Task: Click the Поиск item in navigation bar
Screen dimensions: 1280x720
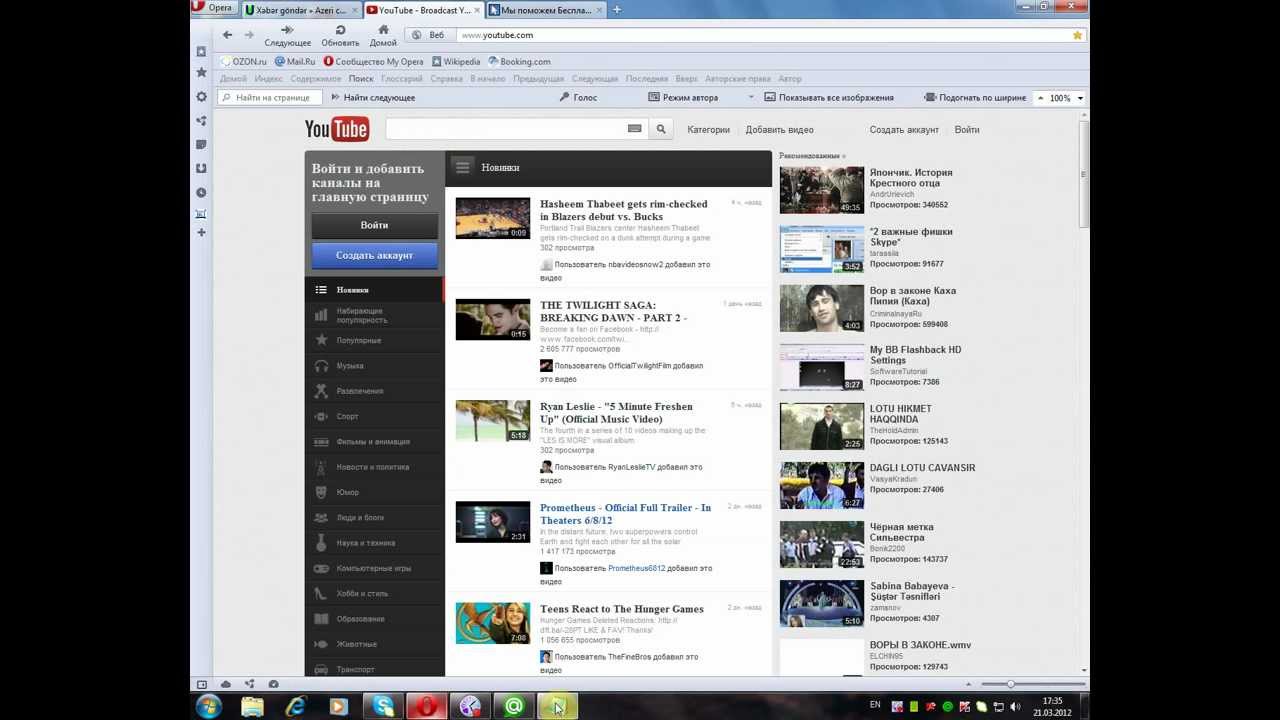Action: [361, 78]
